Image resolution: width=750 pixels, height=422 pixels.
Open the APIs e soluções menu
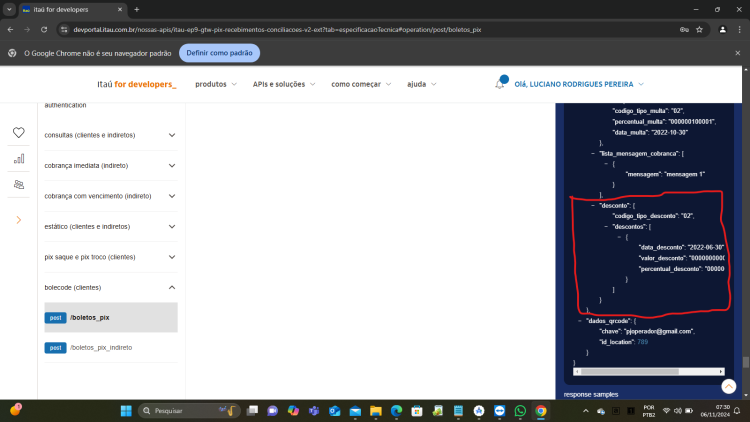284,84
